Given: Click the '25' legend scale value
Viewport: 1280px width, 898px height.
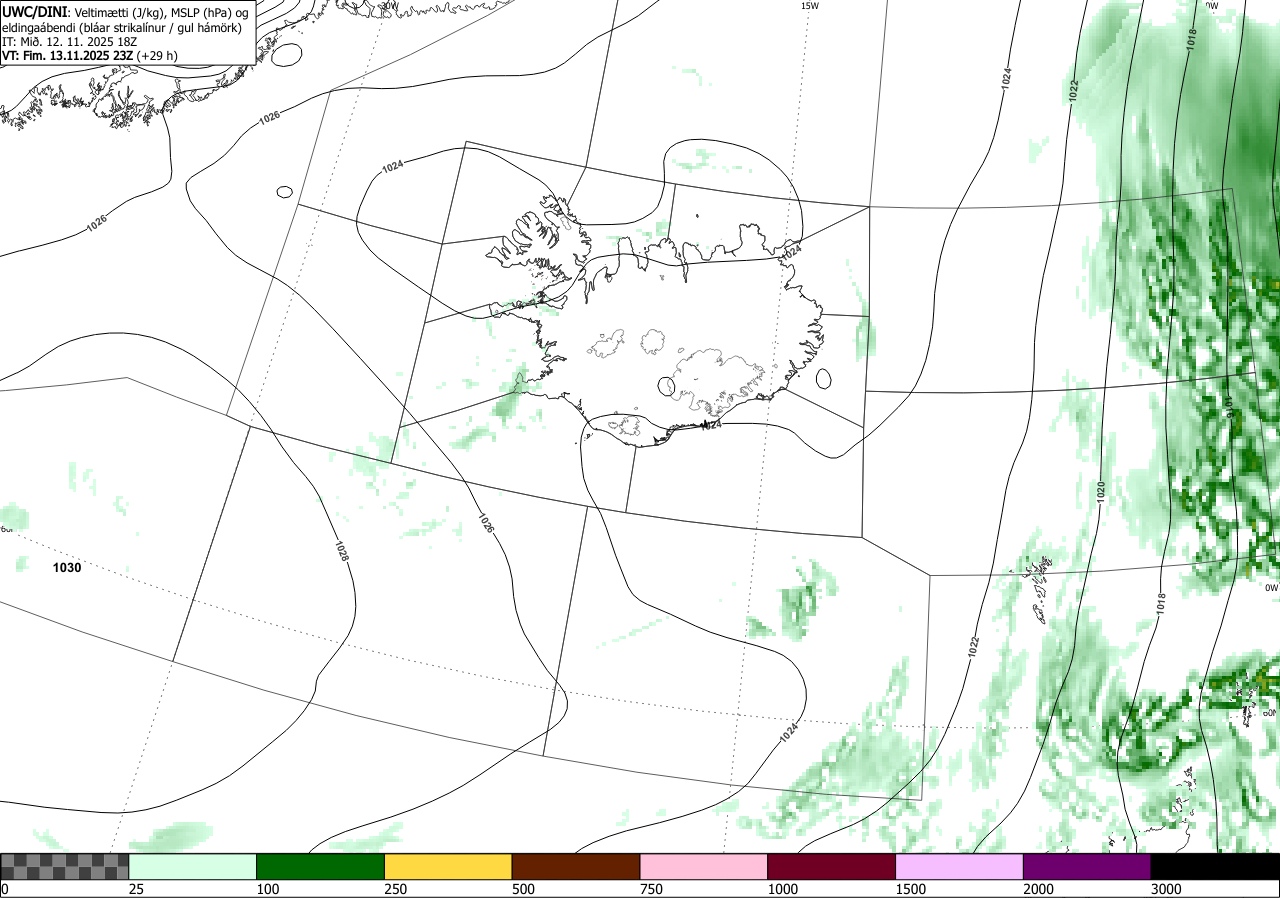Looking at the screenshot, I should (x=136, y=889).
